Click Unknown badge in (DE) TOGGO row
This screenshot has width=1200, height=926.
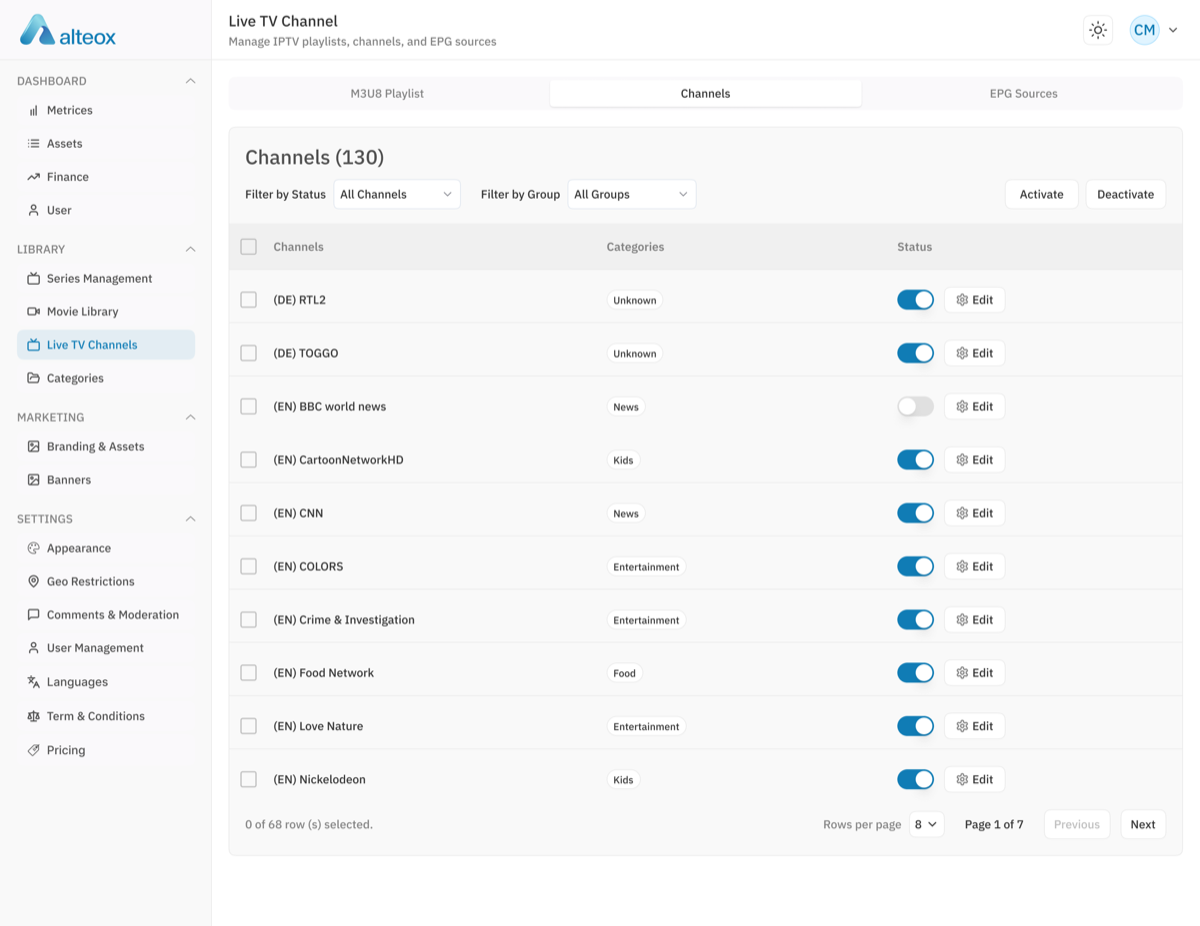[635, 353]
